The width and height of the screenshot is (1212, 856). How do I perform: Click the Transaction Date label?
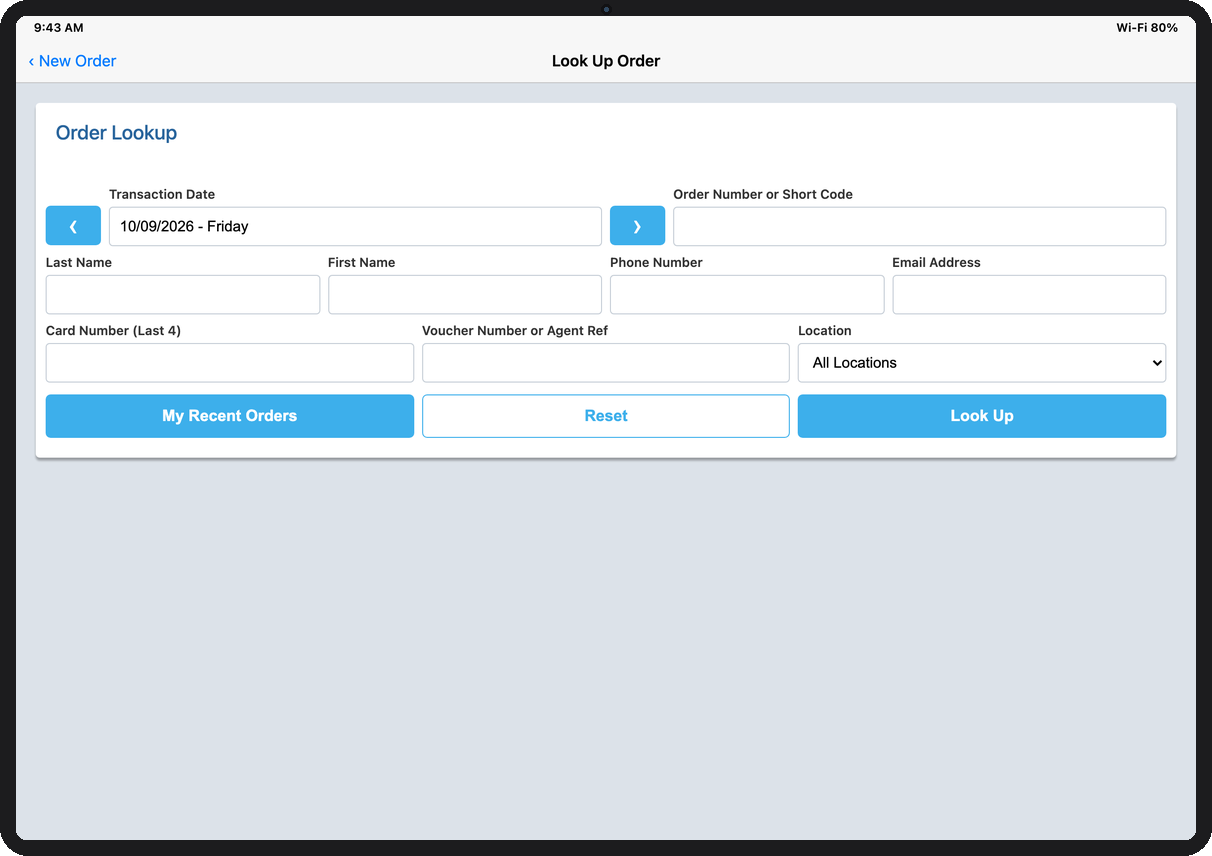tap(162, 194)
